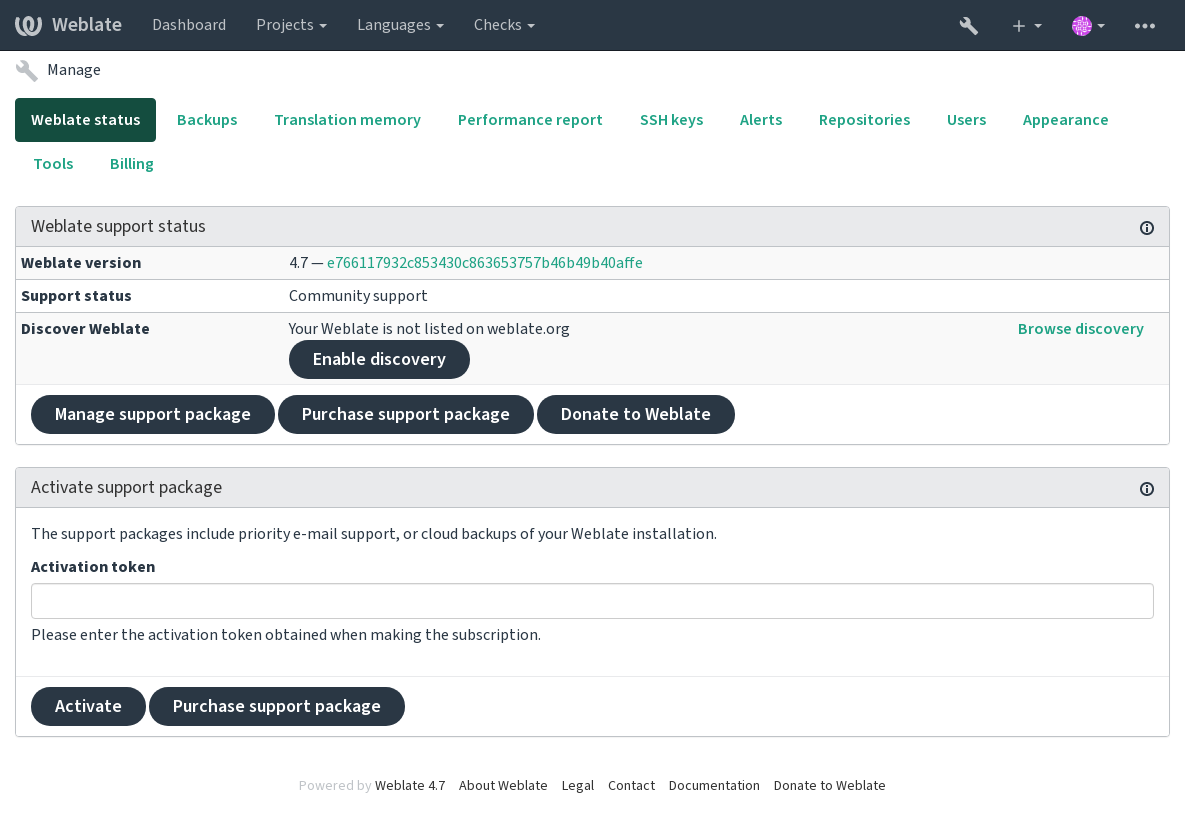Click the 'Community support' status text
The width and height of the screenshot is (1185, 823).
click(x=357, y=295)
